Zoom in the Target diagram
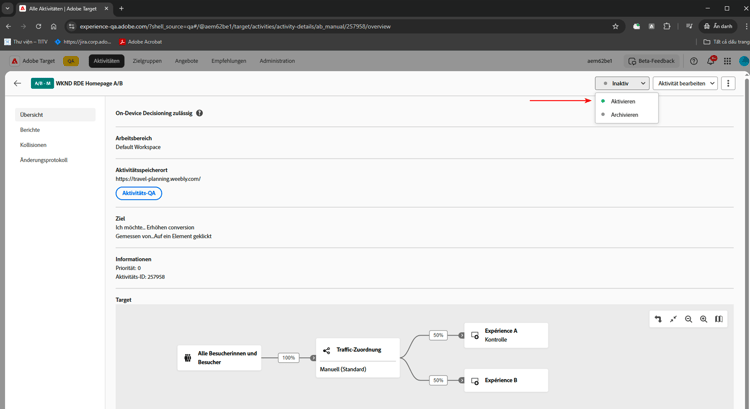Image resolution: width=750 pixels, height=409 pixels. pos(704,319)
